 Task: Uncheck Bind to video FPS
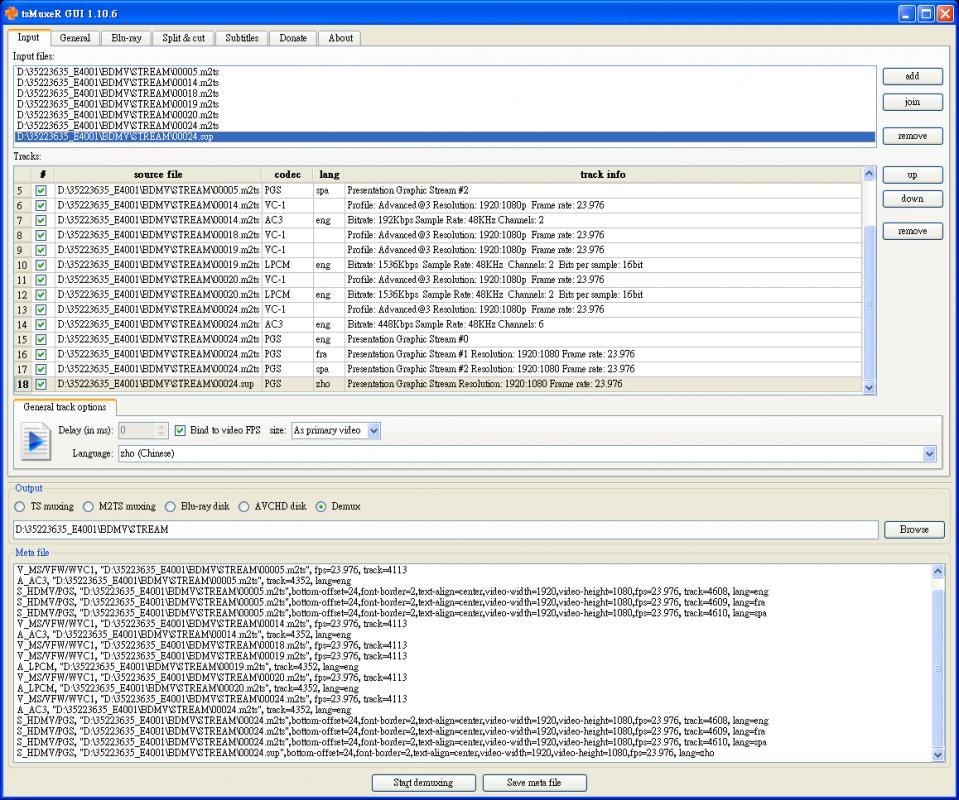182,430
